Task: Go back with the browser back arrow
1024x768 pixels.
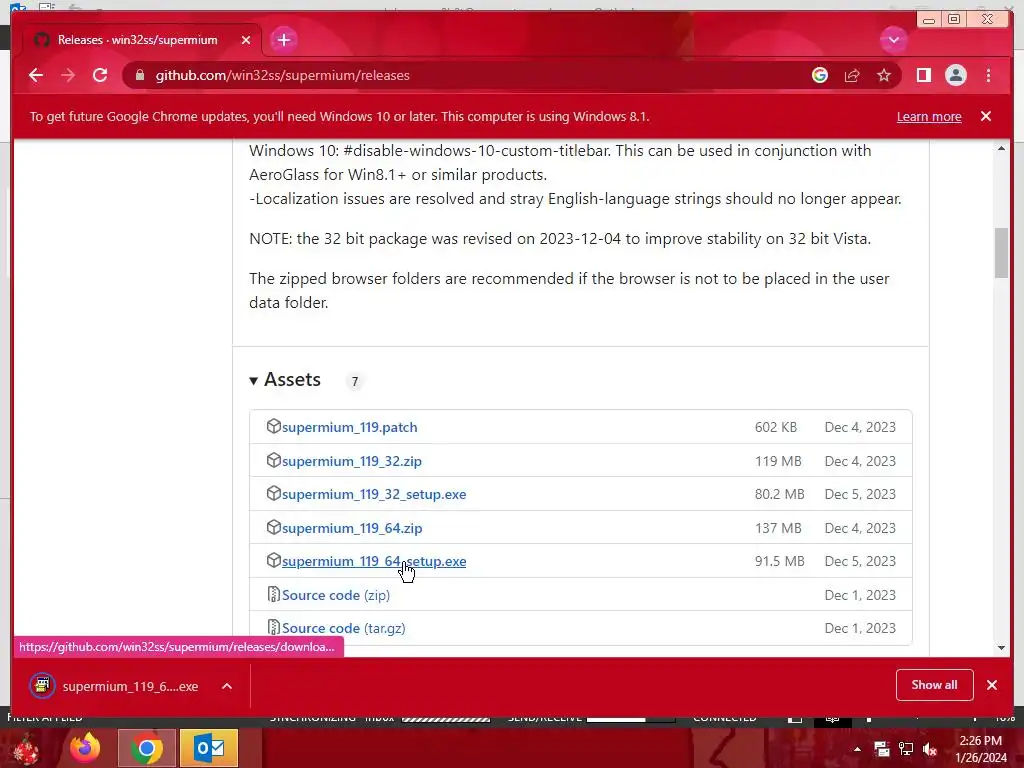Action: [36, 75]
